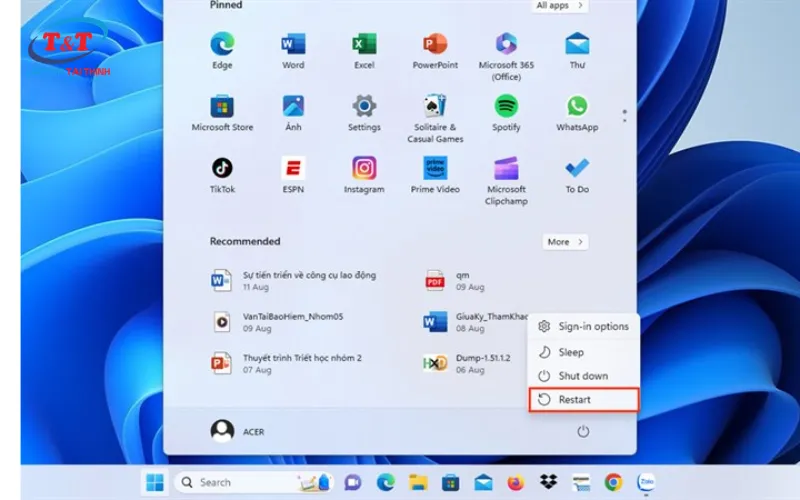Open Dropbox from the taskbar
800x500 pixels.
(x=548, y=481)
